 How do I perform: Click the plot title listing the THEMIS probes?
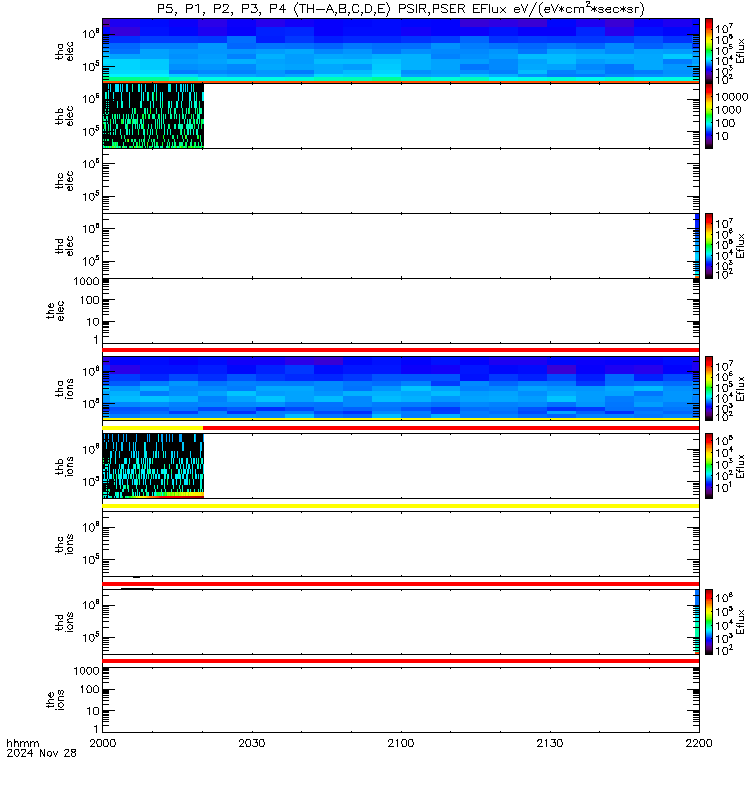tap(401, 9)
